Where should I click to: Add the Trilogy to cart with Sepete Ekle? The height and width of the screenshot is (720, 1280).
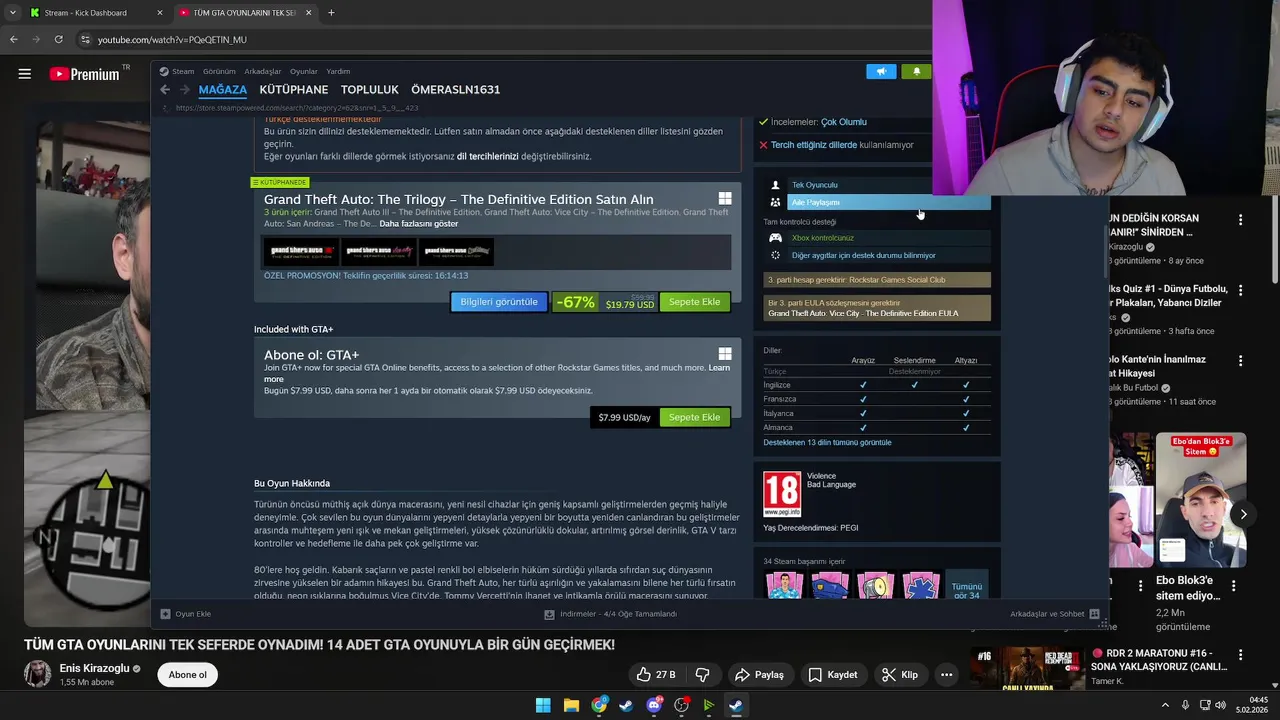(x=694, y=302)
